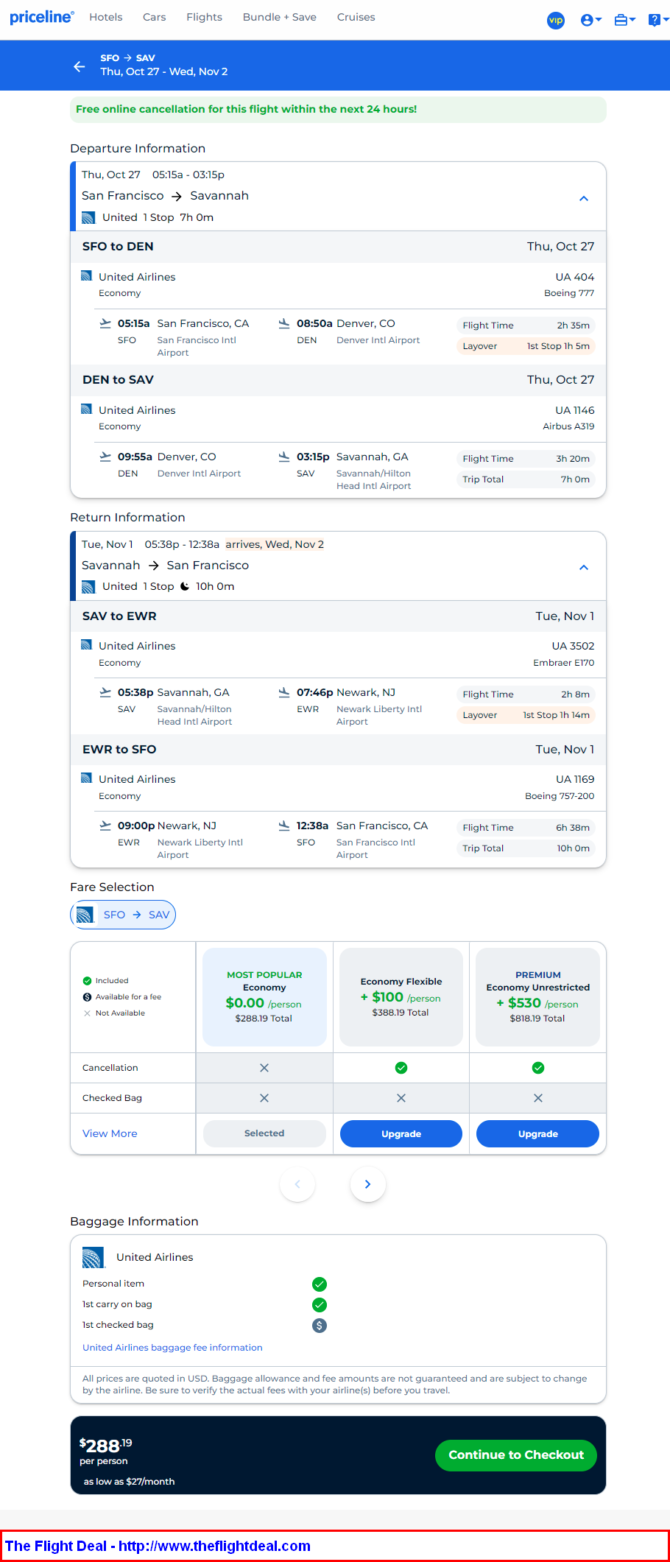Click the overnight moon icon on return summary
This screenshot has width=670, height=1562.
(185, 586)
